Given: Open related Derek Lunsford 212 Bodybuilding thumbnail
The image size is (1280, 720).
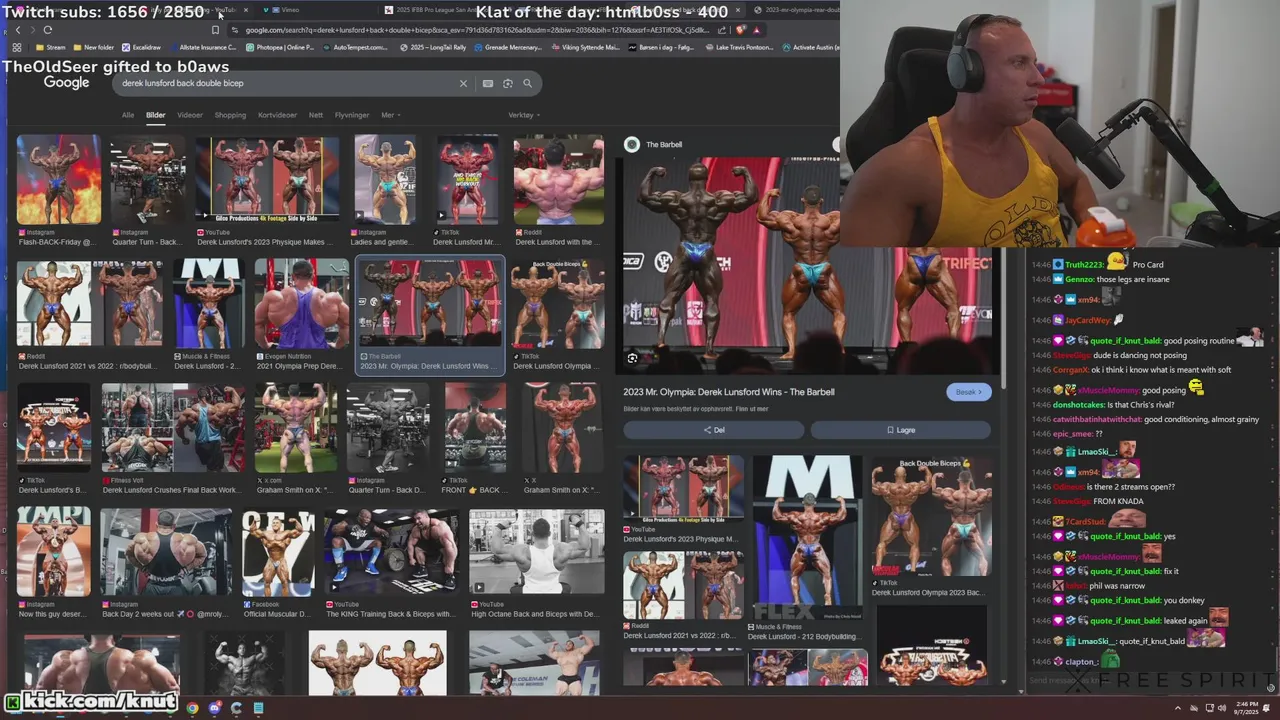Looking at the screenshot, I should pos(807,538).
